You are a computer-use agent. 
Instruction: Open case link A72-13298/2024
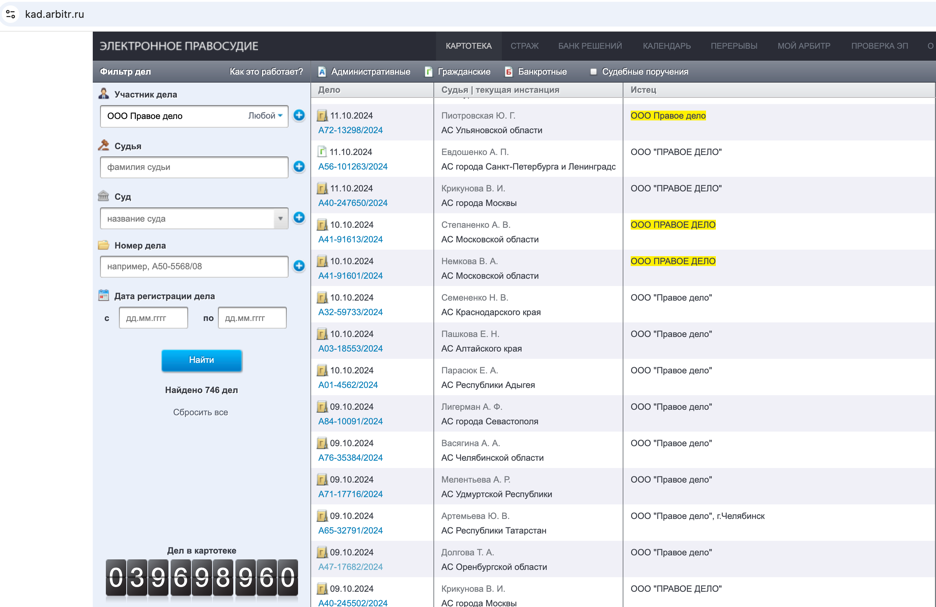(x=350, y=130)
